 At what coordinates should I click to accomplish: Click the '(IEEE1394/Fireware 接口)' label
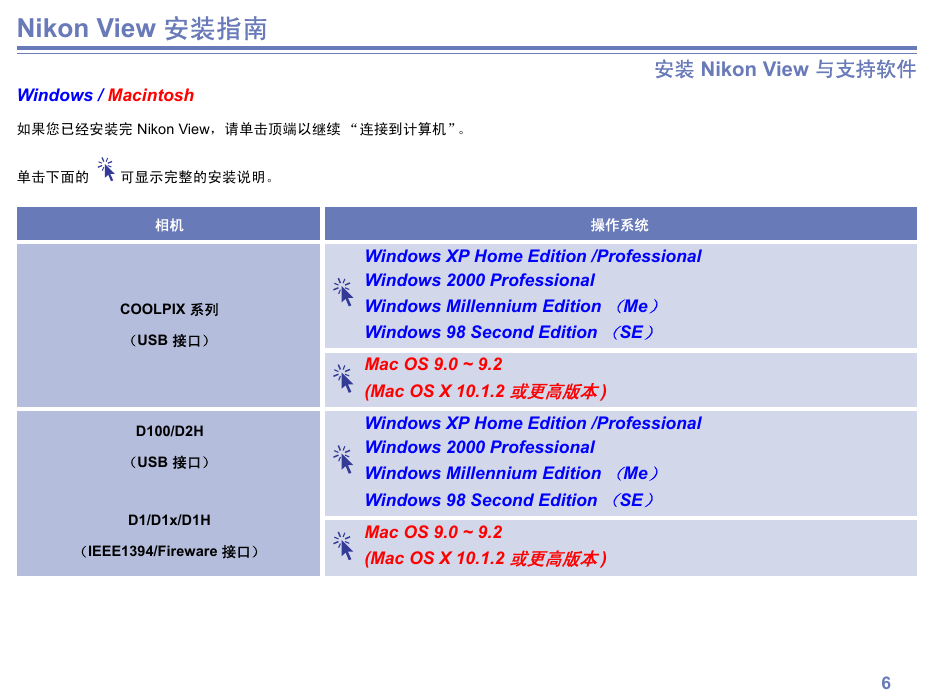click(x=169, y=552)
